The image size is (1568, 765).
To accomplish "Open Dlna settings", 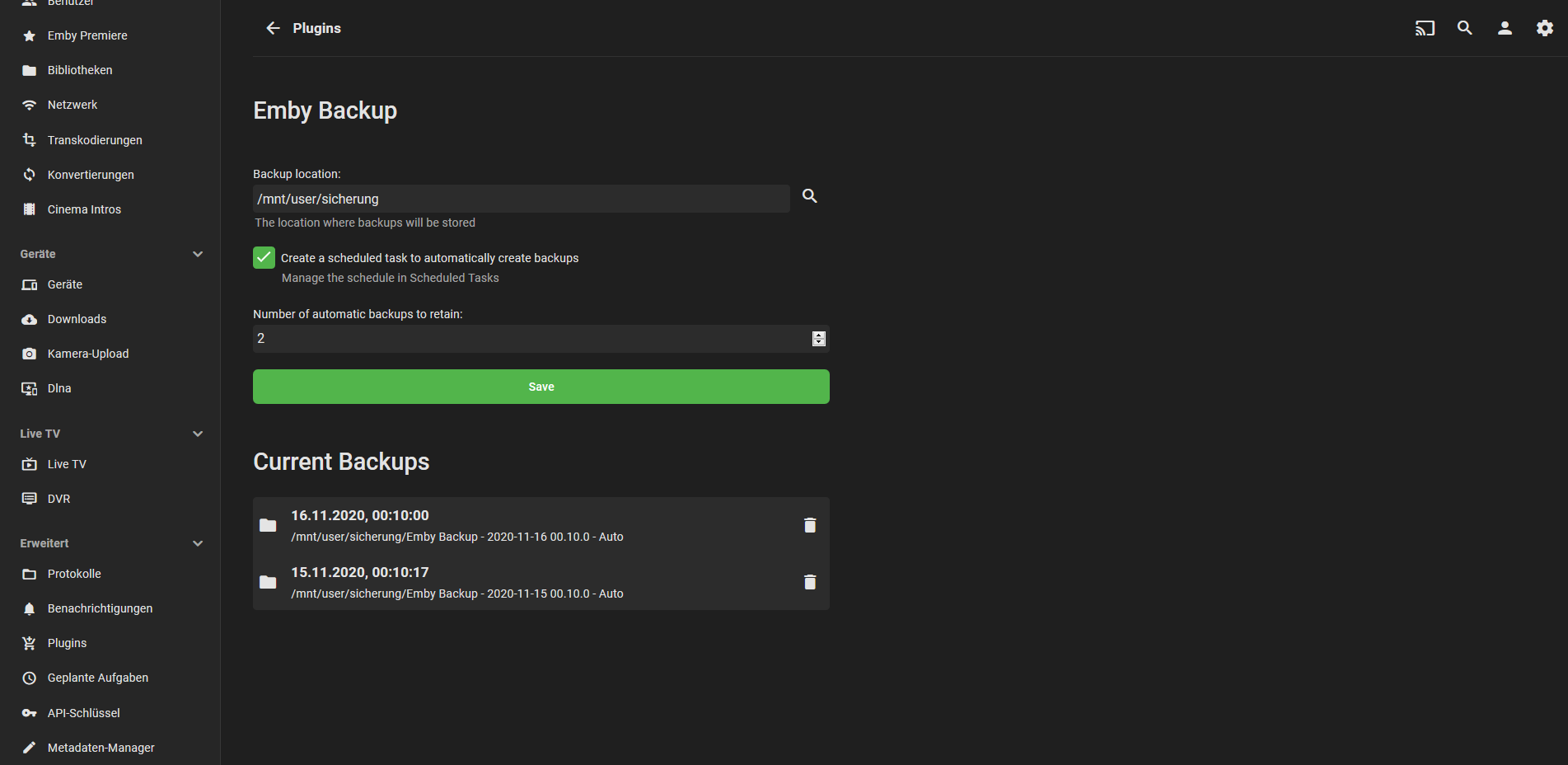I will point(59,388).
